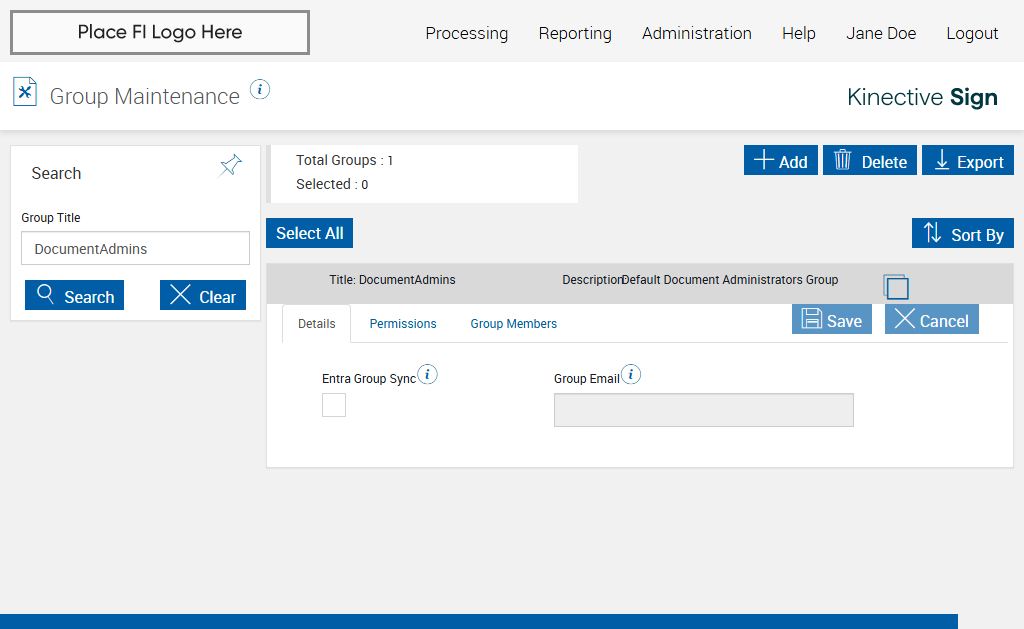Click the Place FI Logo Here banner
The image size is (1024, 629).
tap(160, 33)
